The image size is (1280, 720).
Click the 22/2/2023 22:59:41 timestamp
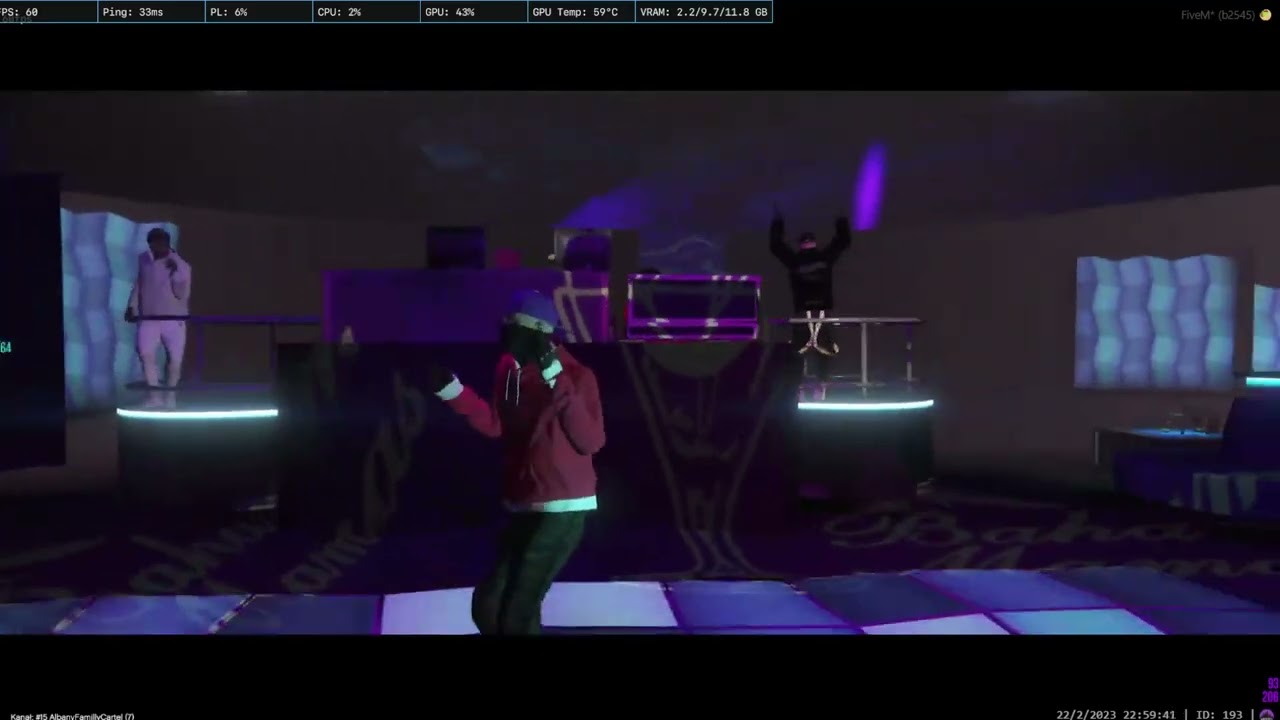(1116, 714)
